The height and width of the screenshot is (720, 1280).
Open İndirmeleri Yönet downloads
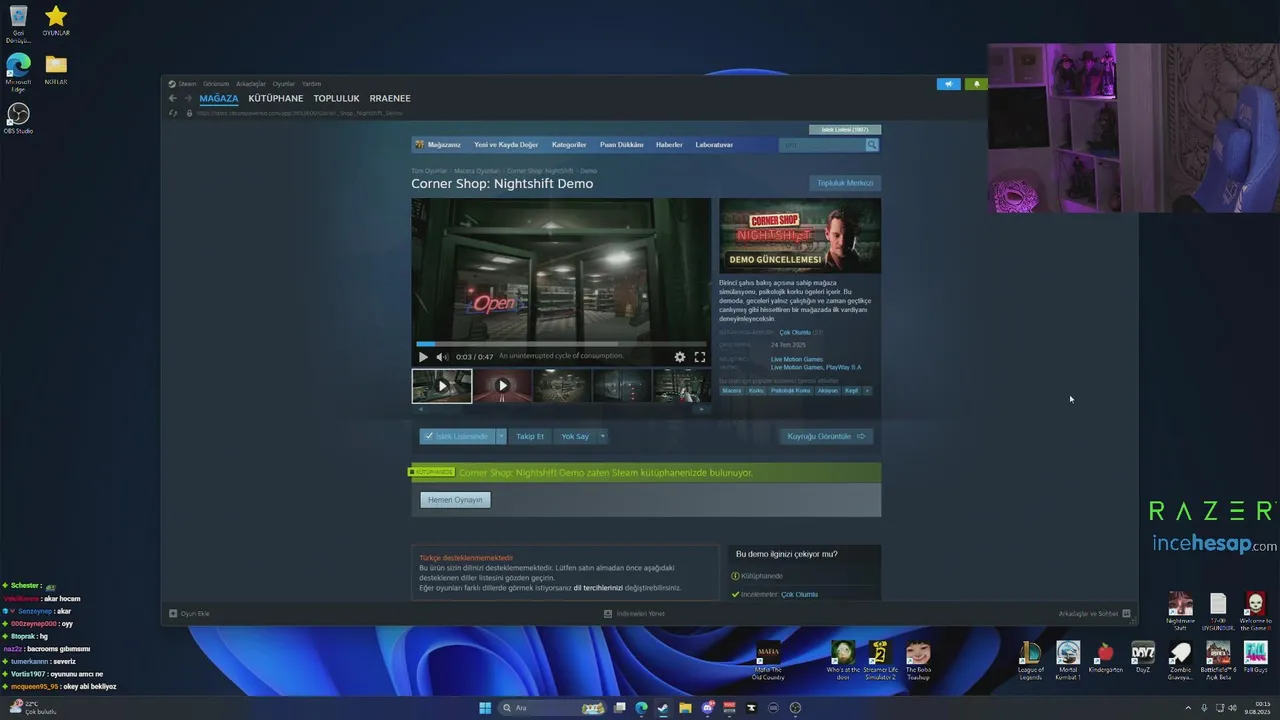pyautogui.click(x=634, y=614)
